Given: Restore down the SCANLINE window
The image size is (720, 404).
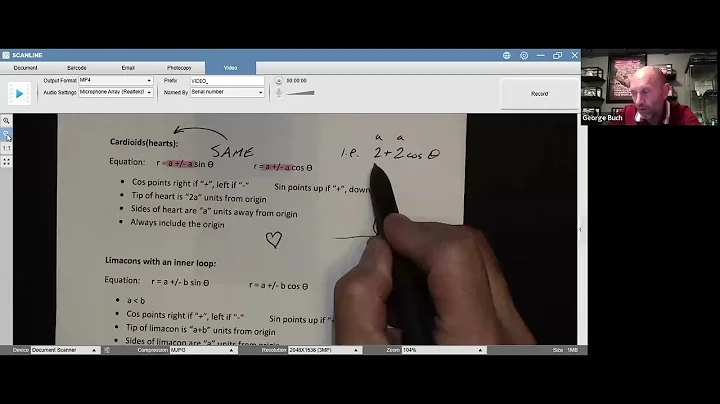Looking at the screenshot, I should (557, 55).
